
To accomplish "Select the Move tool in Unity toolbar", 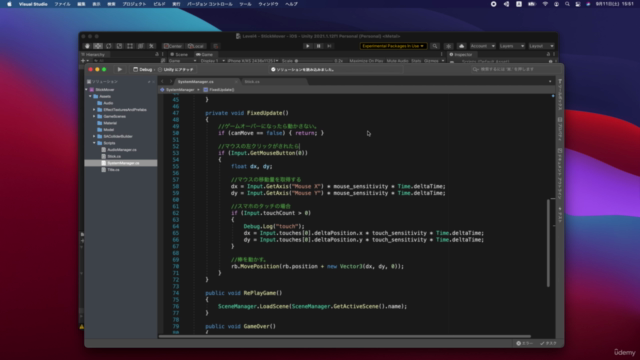I will (98, 46).
